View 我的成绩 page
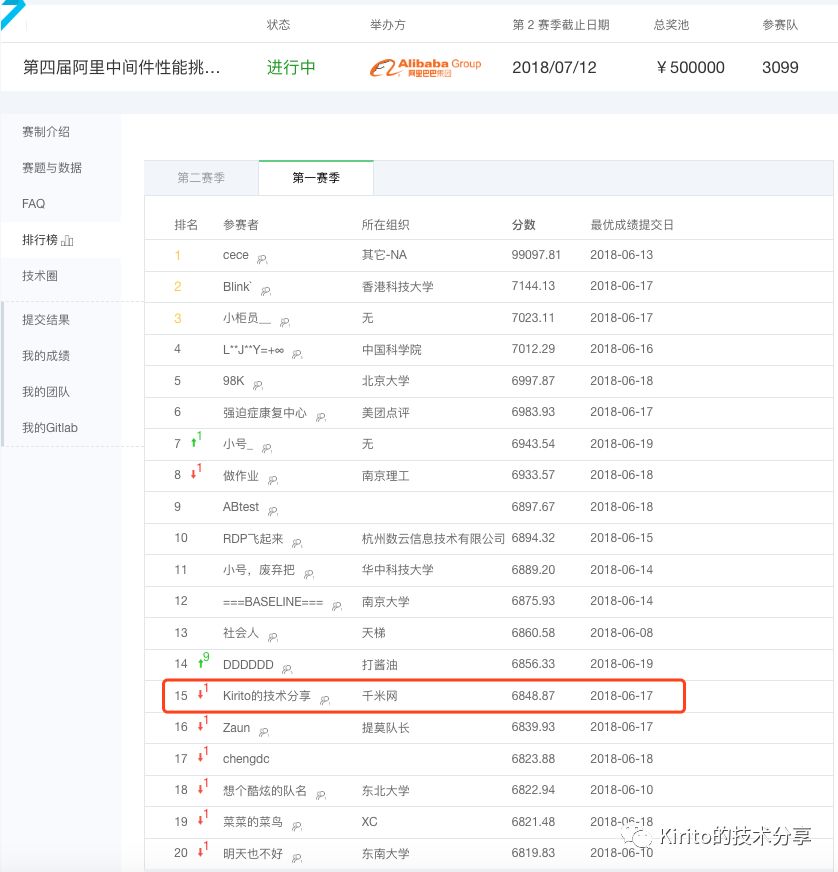The height and width of the screenshot is (872, 838). [46, 356]
